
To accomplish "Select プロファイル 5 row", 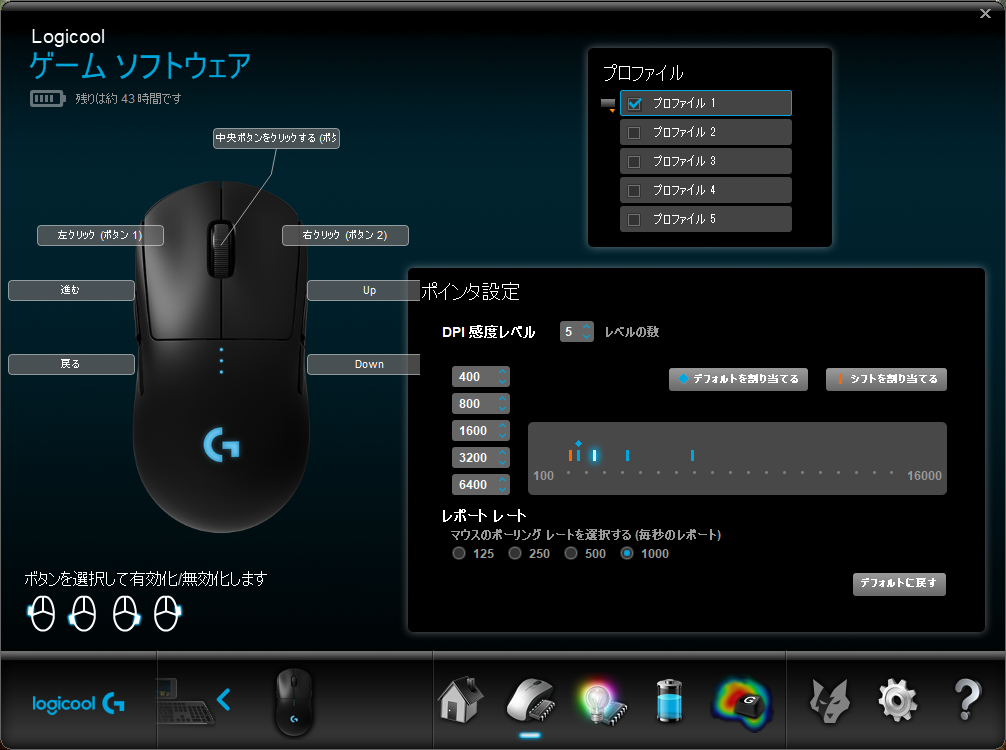I will pyautogui.click(x=706, y=219).
